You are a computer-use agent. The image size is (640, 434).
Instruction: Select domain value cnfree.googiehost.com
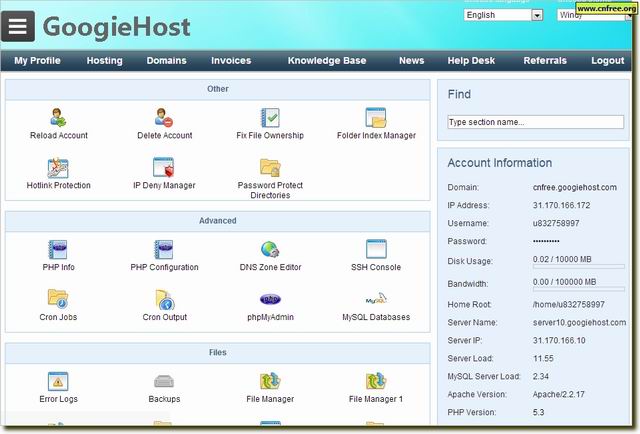coord(575,187)
